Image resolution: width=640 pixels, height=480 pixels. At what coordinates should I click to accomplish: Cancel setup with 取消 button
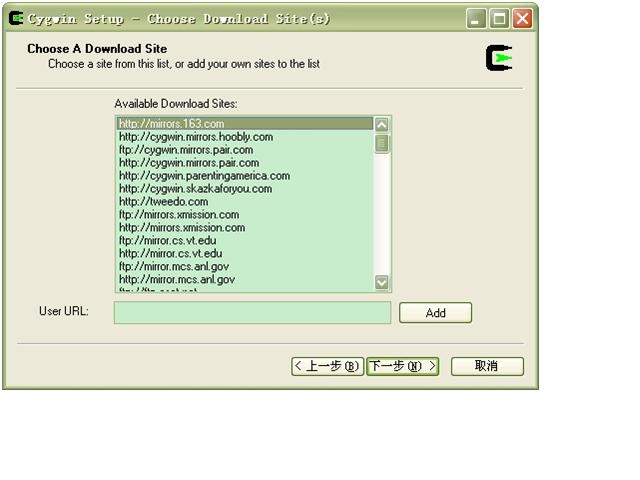(x=487, y=366)
